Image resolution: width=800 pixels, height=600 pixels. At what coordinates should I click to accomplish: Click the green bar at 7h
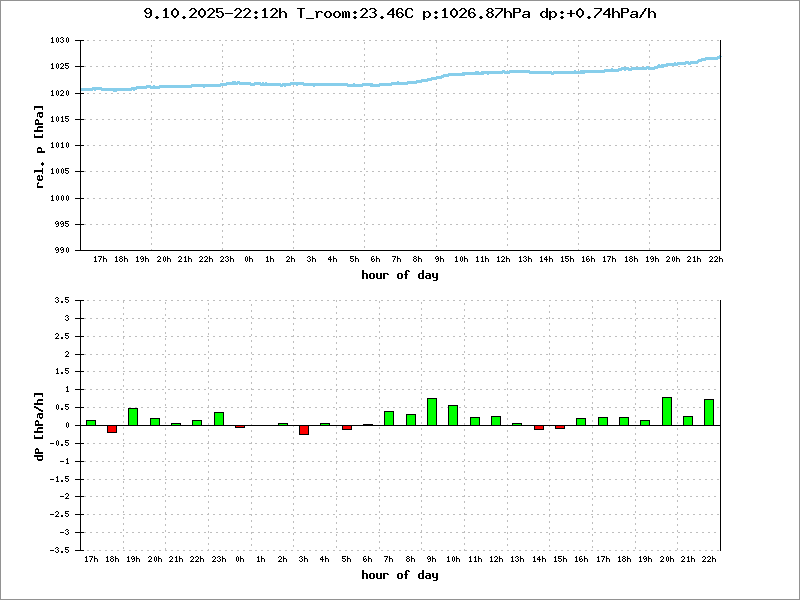pos(389,418)
